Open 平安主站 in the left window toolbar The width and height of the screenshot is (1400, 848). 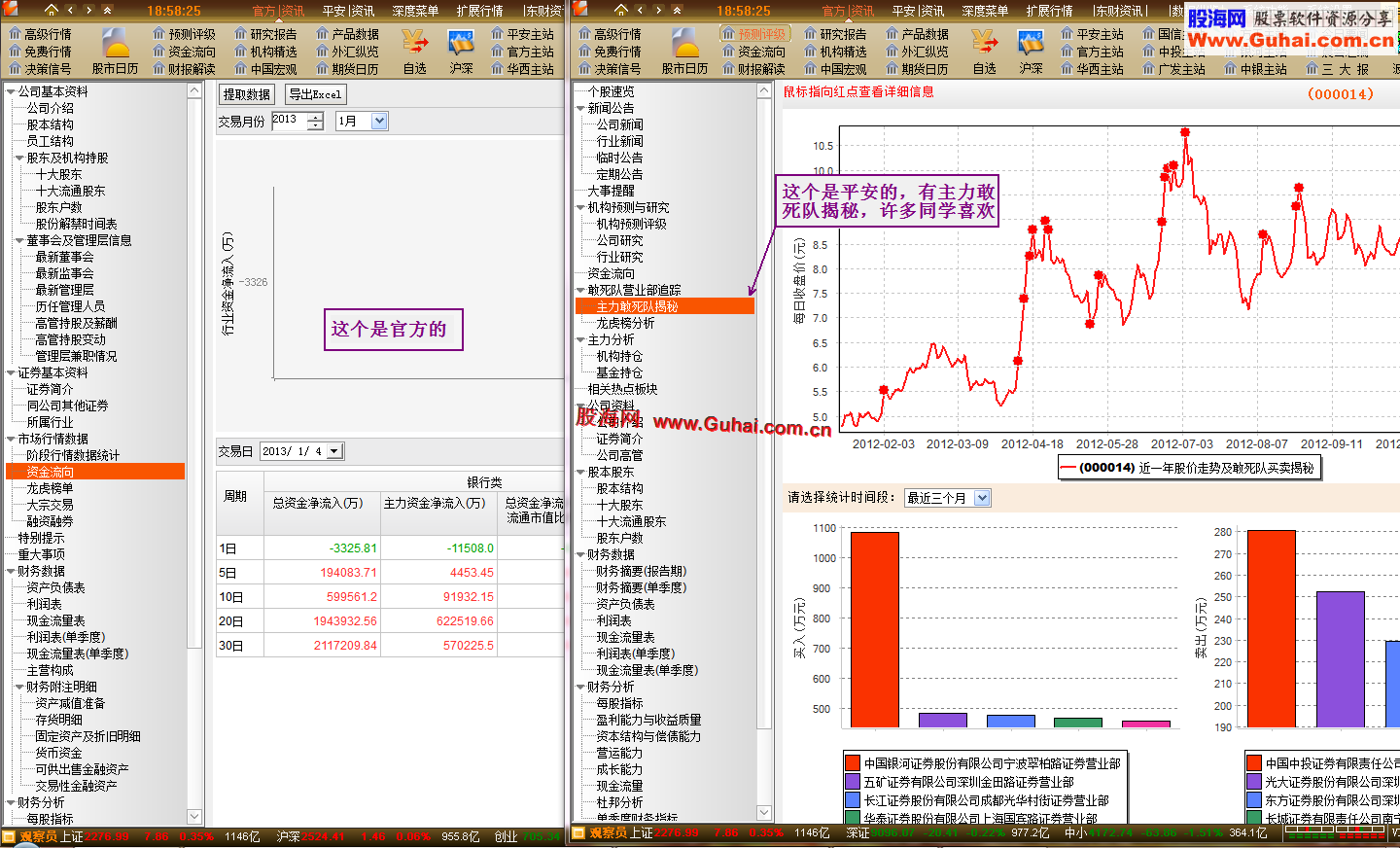[x=522, y=34]
